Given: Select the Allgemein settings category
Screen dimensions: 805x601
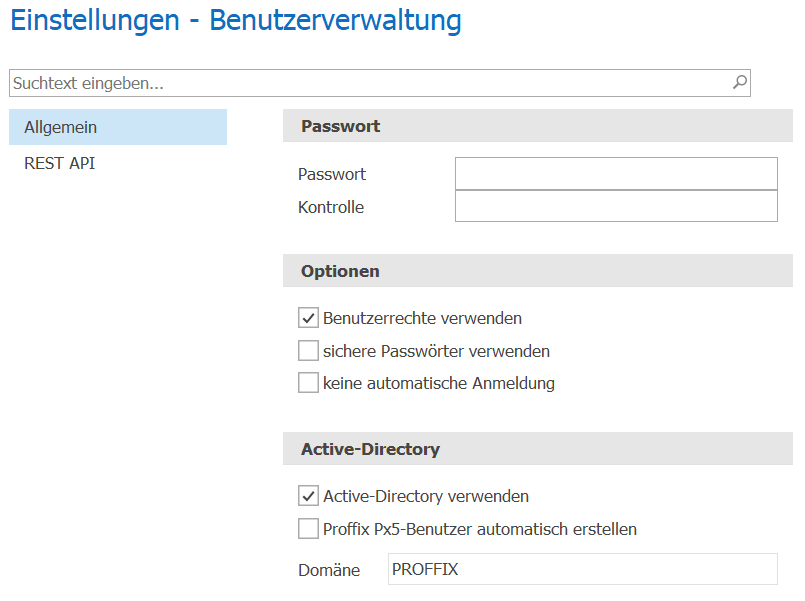Looking at the screenshot, I should (x=118, y=127).
